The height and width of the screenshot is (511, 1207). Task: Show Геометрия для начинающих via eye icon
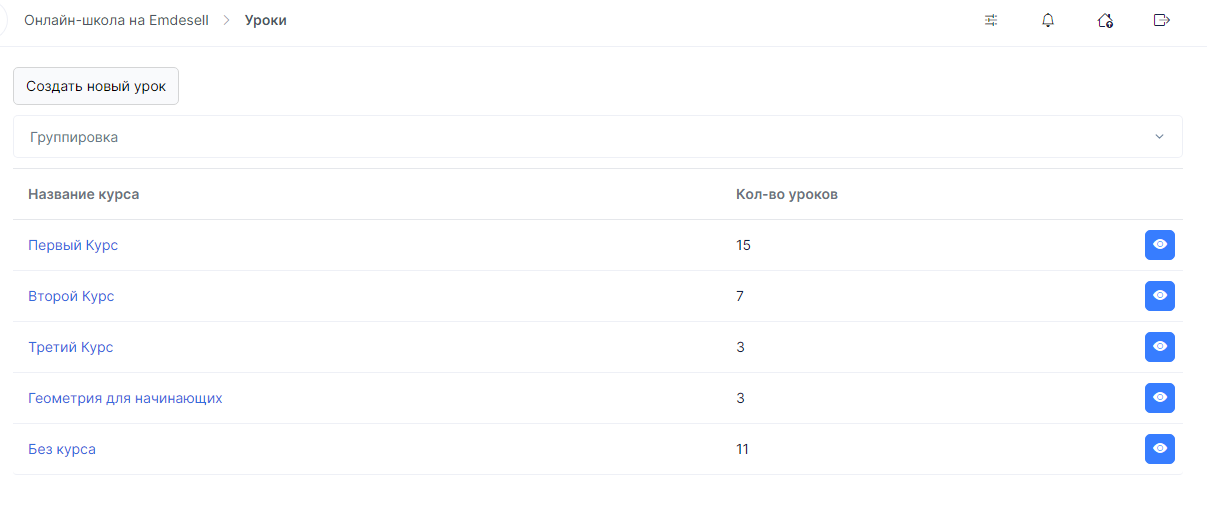click(x=1160, y=398)
